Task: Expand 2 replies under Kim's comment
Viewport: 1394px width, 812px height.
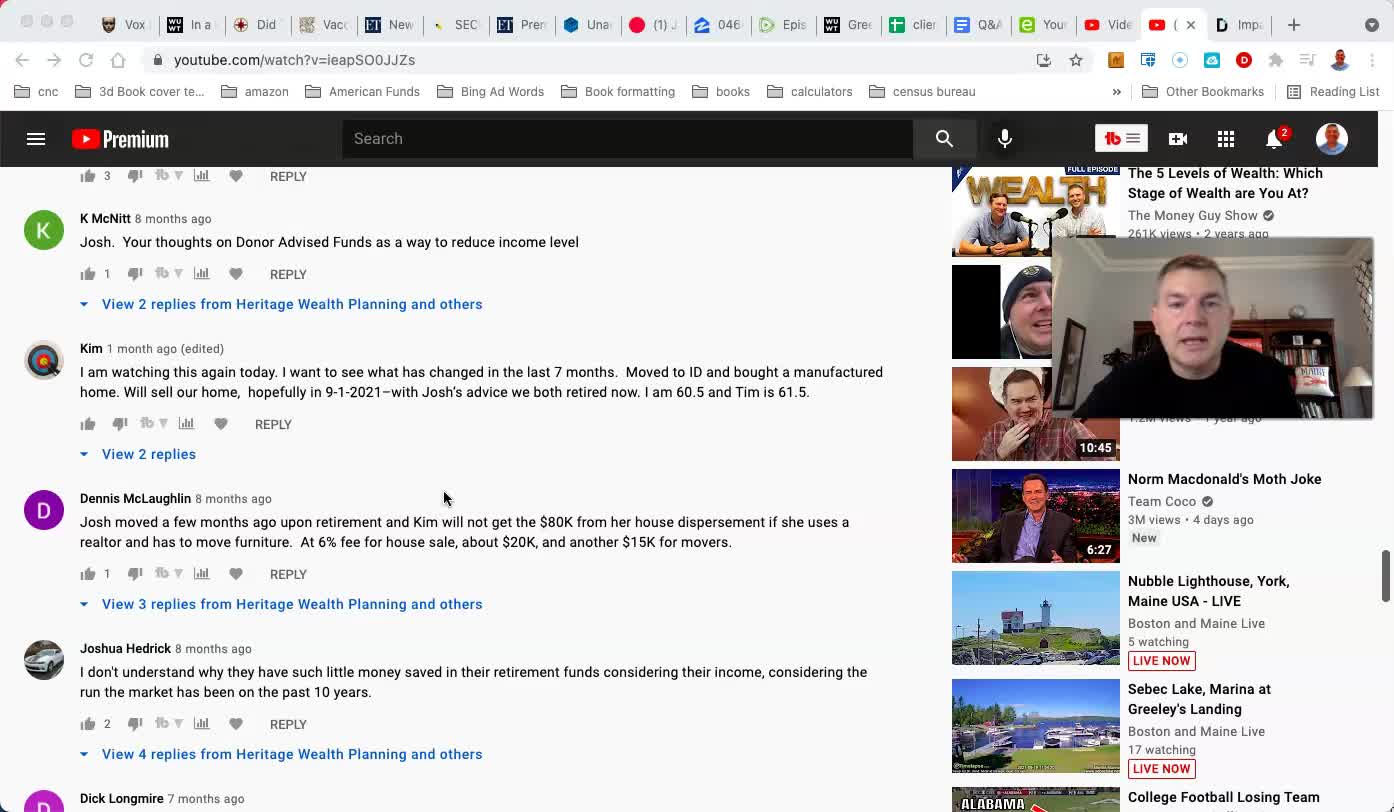Action: click(138, 454)
